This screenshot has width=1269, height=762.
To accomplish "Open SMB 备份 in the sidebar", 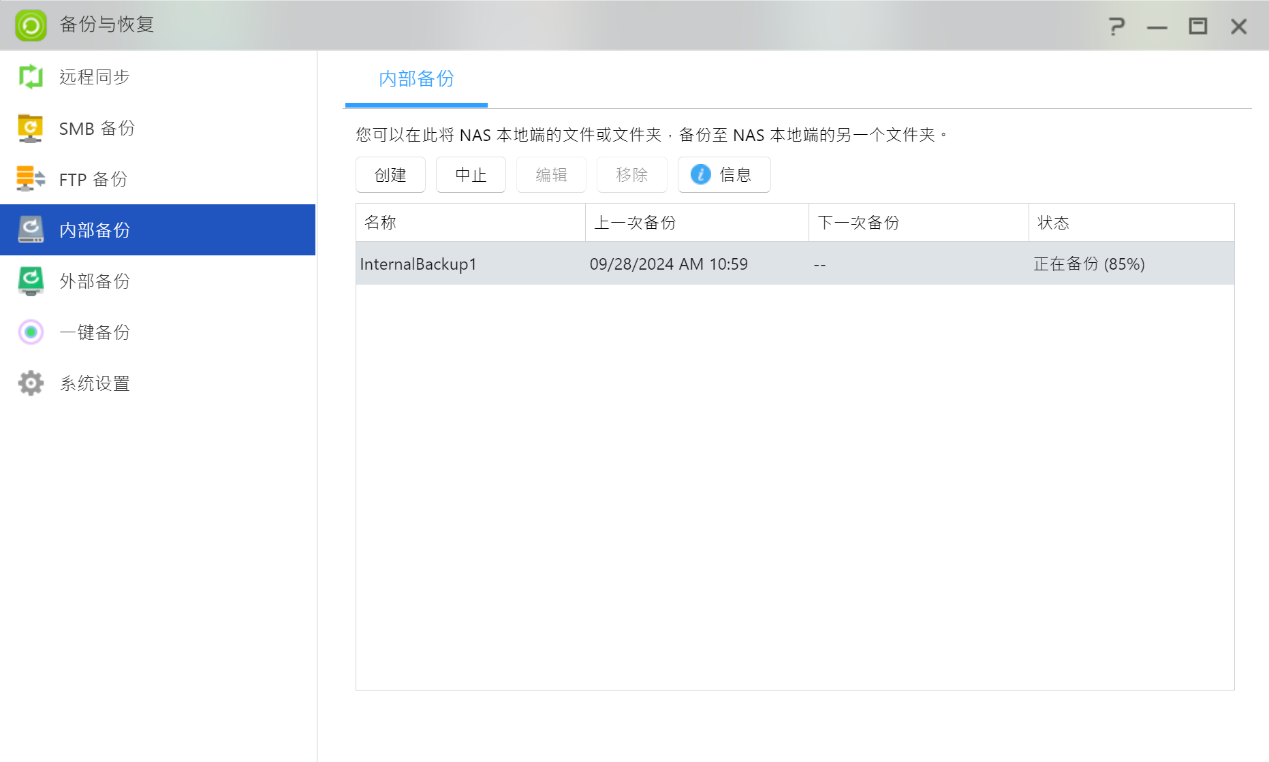I will coord(97,128).
